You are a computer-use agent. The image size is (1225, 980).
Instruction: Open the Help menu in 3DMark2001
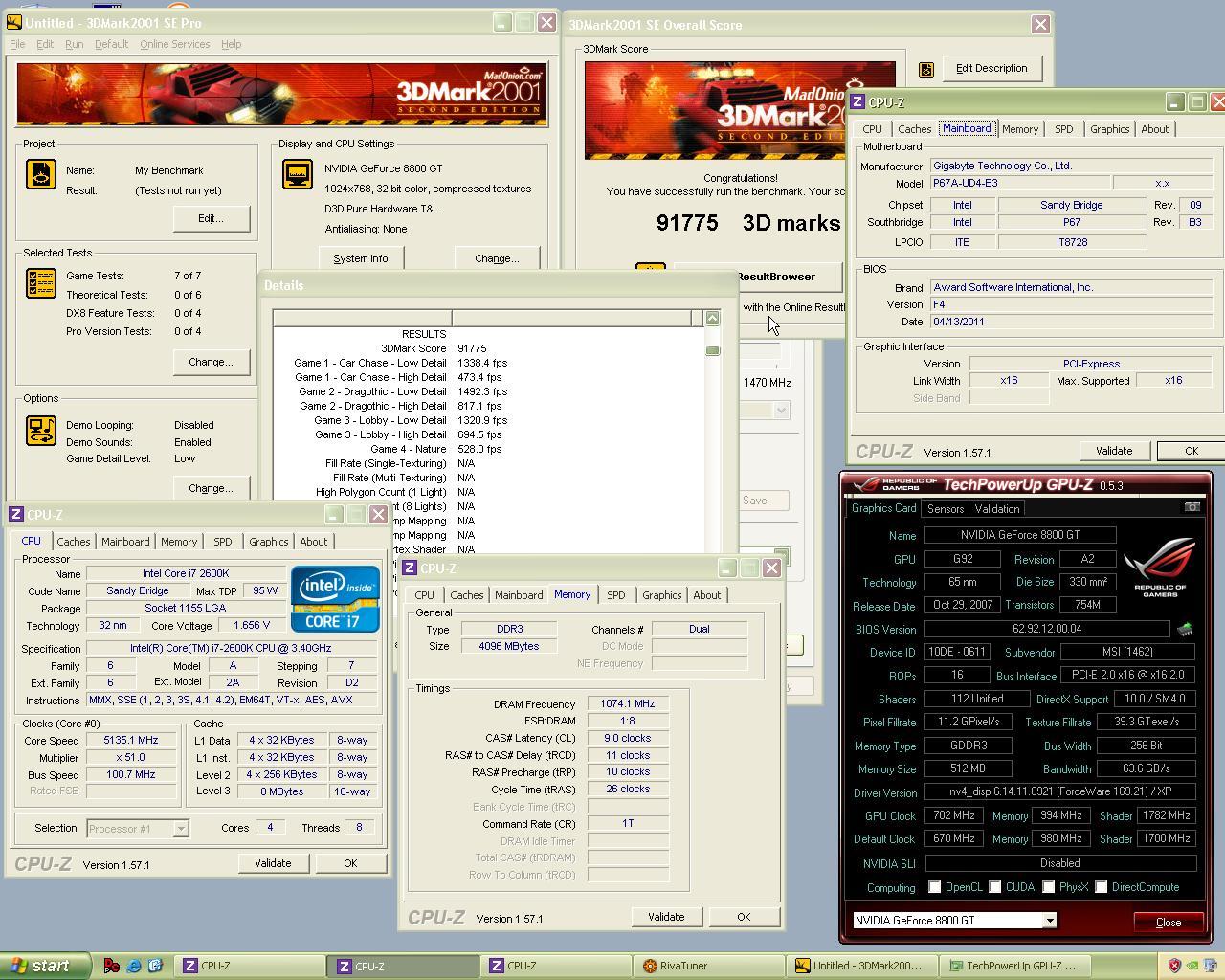231,44
